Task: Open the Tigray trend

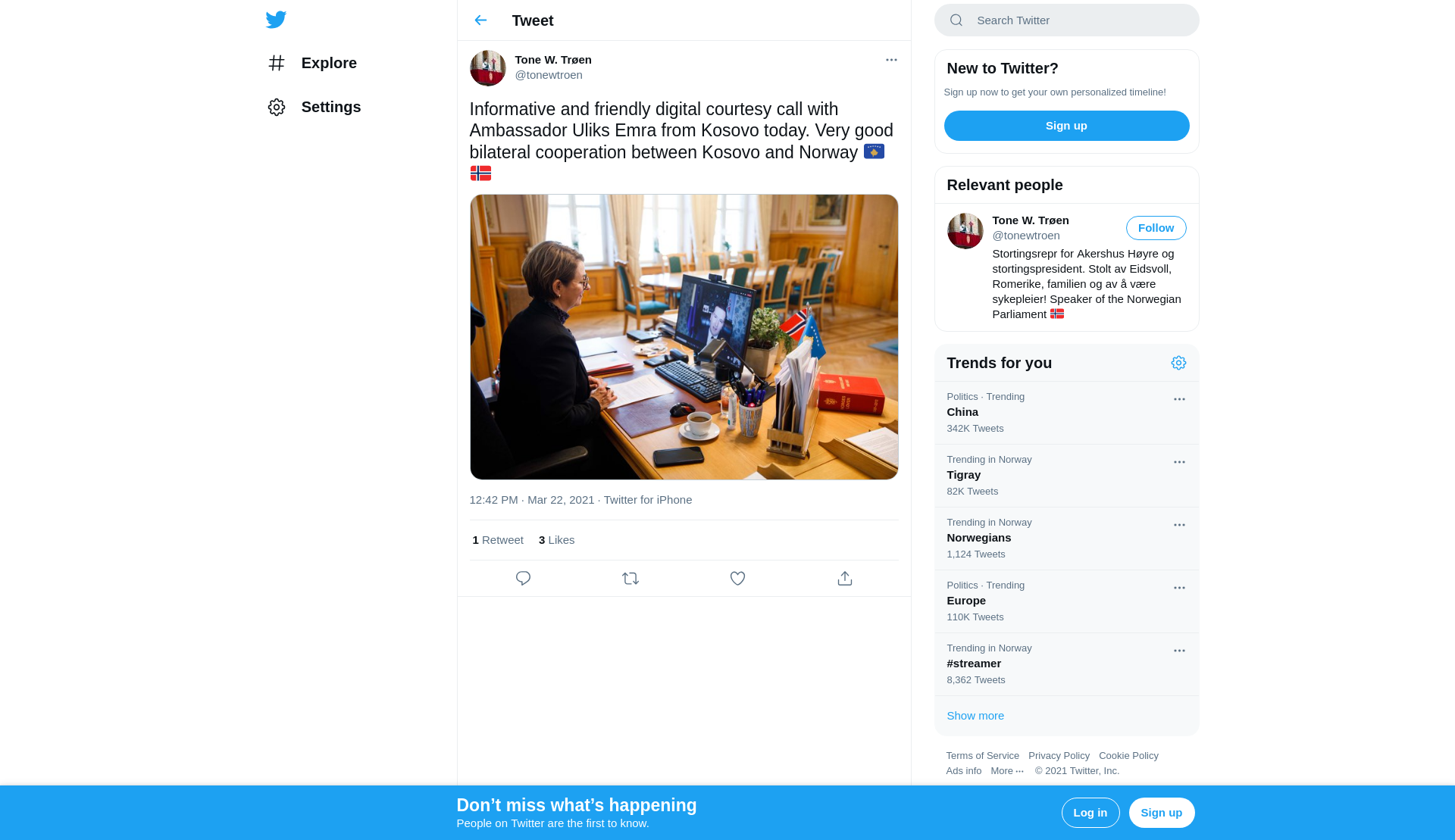Action: pyautogui.click(x=1067, y=476)
